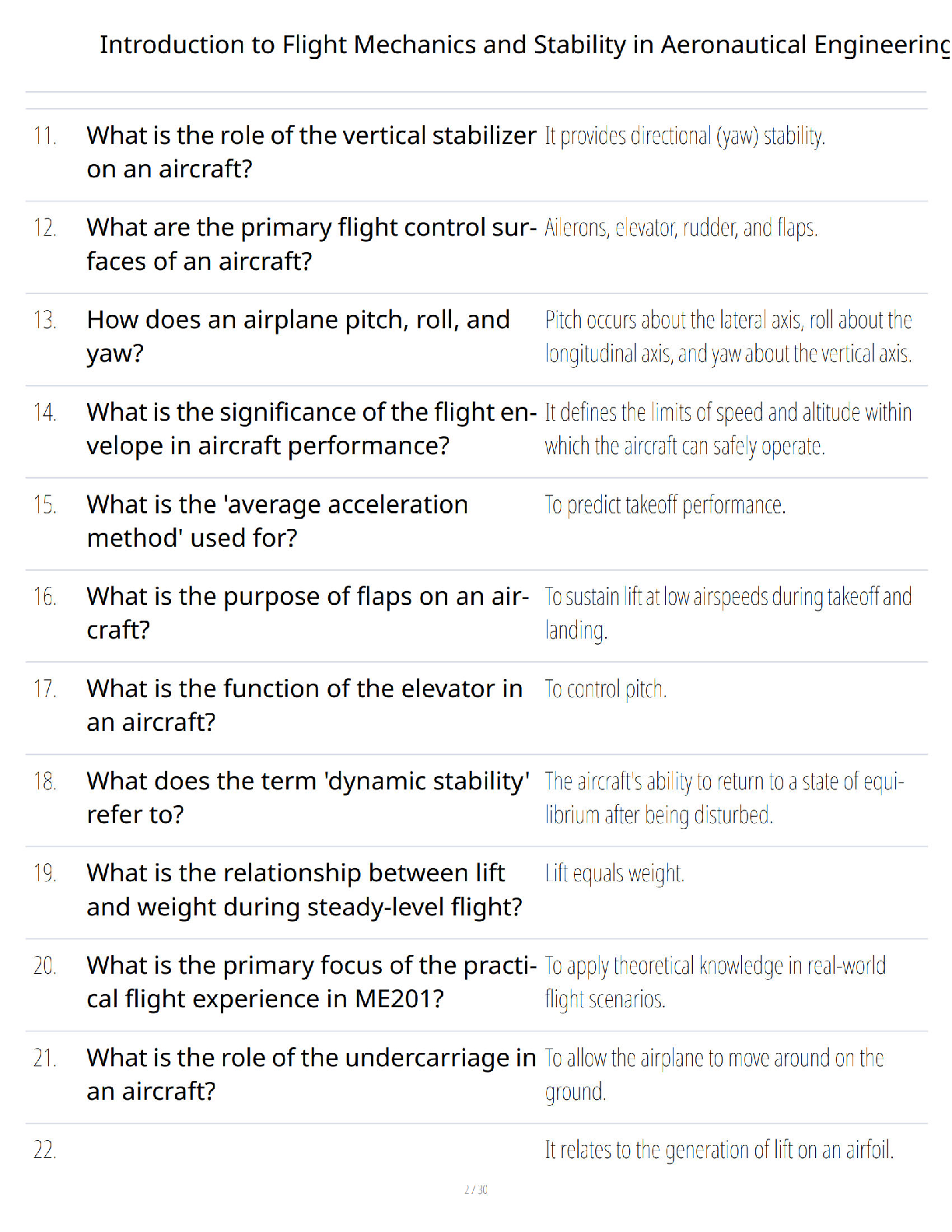
Task: Select question 13 about pitch, roll, and yaw
Action: pos(299,336)
